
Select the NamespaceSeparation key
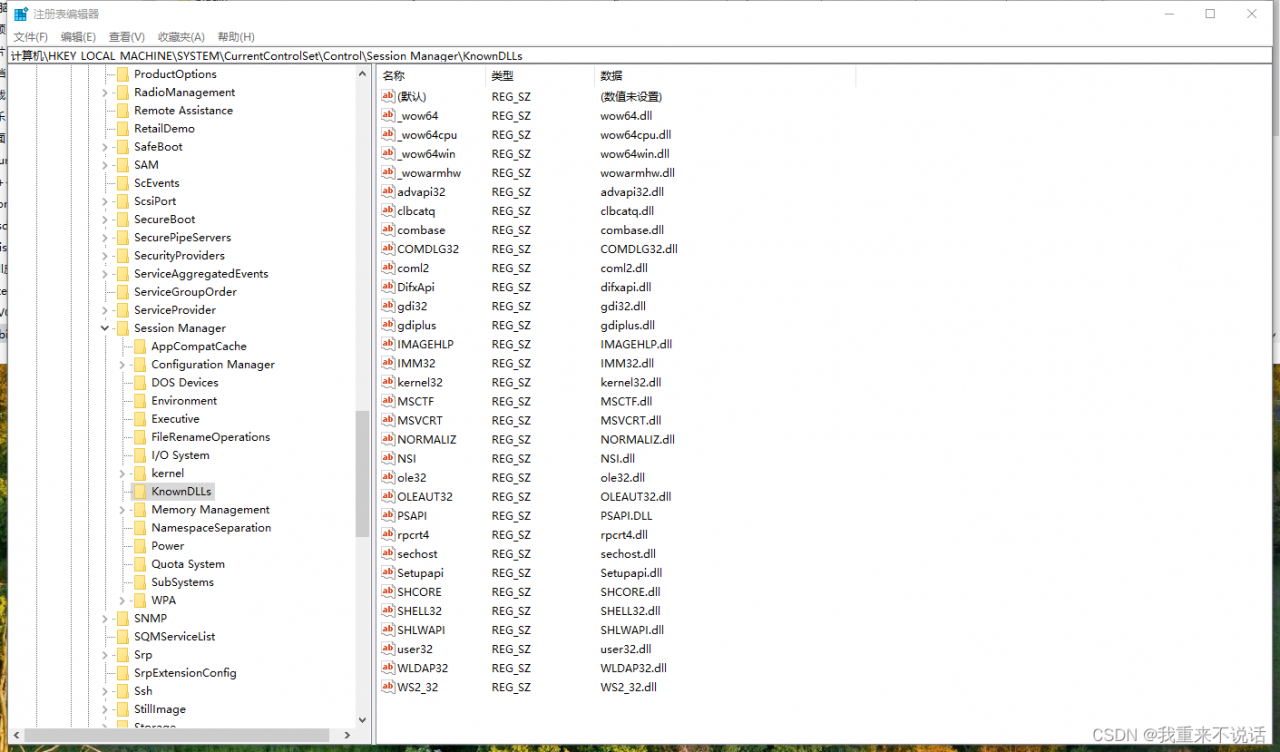(211, 528)
